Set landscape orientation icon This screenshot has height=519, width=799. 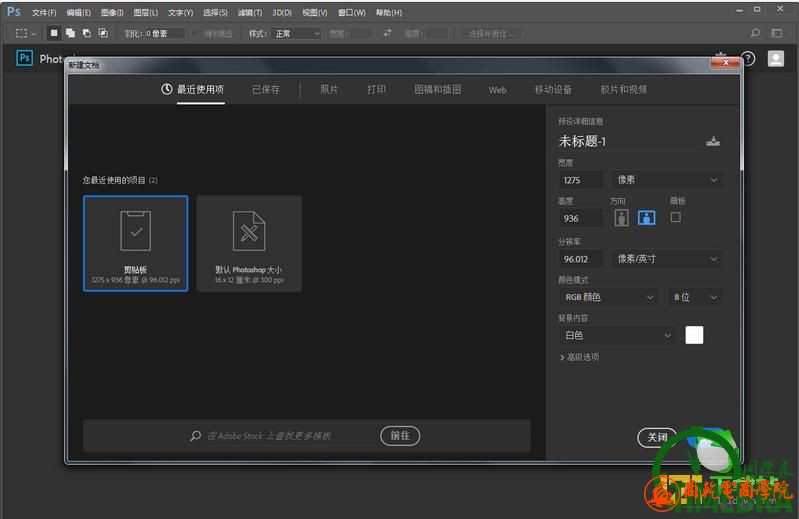[647, 217]
